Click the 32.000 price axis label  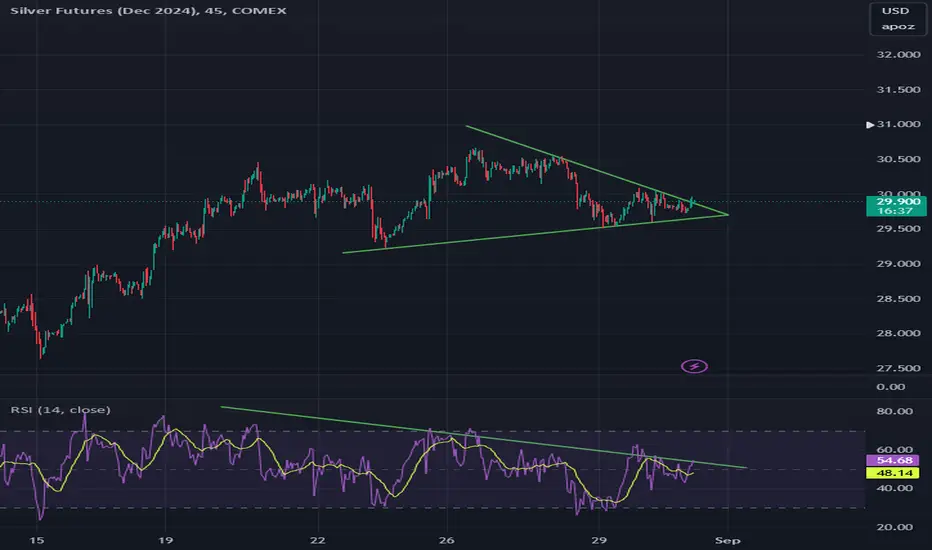click(x=898, y=55)
